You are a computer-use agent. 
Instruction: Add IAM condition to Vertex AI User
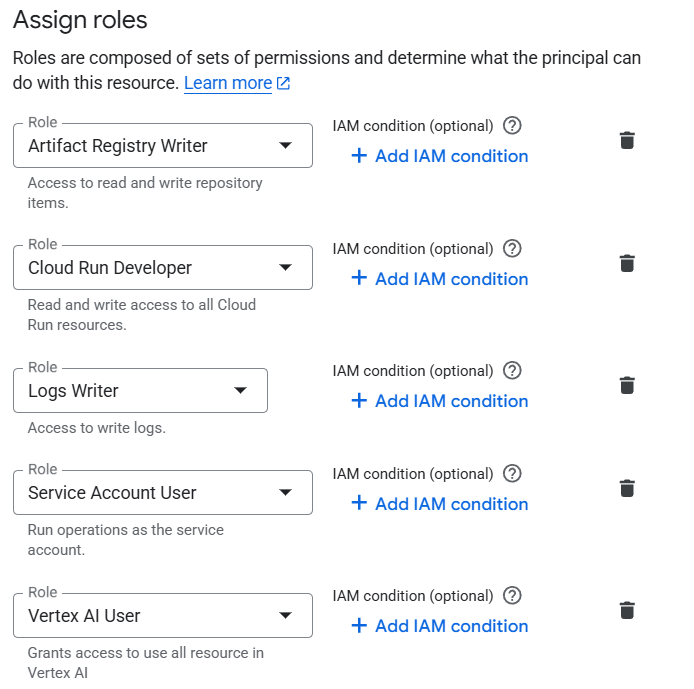pyautogui.click(x=440, y=626)
